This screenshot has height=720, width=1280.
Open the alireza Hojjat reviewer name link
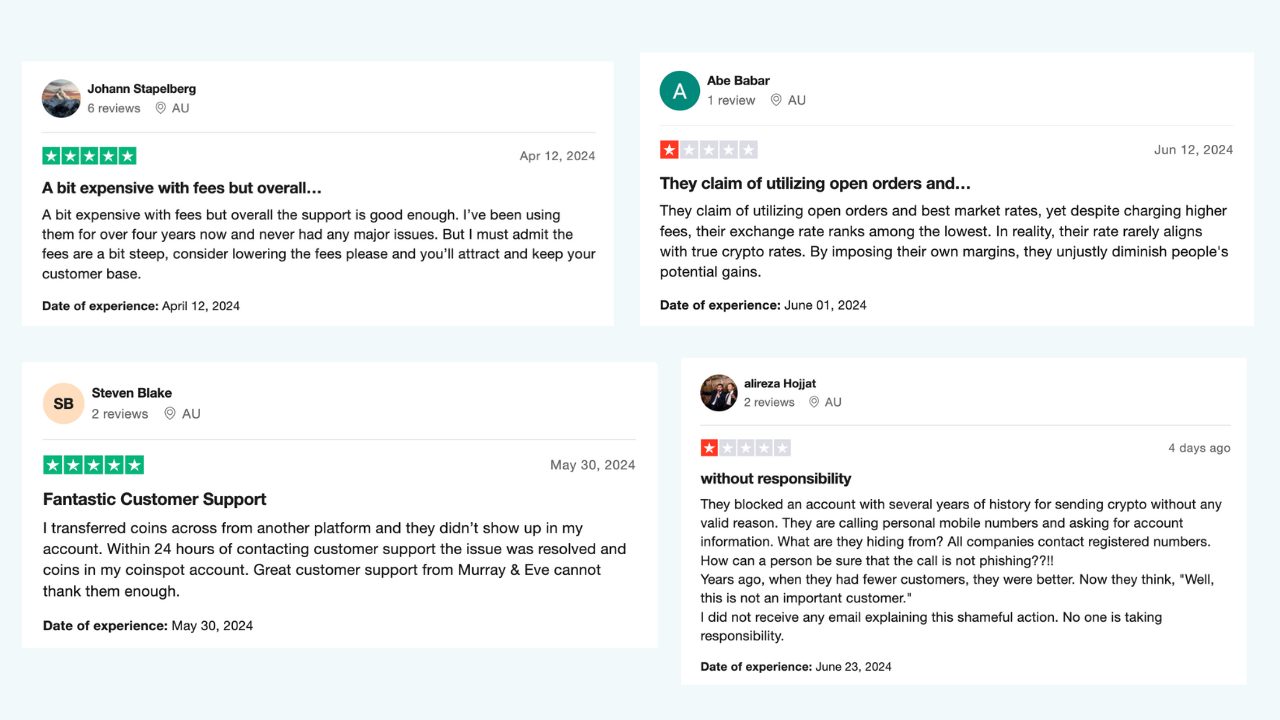click(x=780, y=384)
